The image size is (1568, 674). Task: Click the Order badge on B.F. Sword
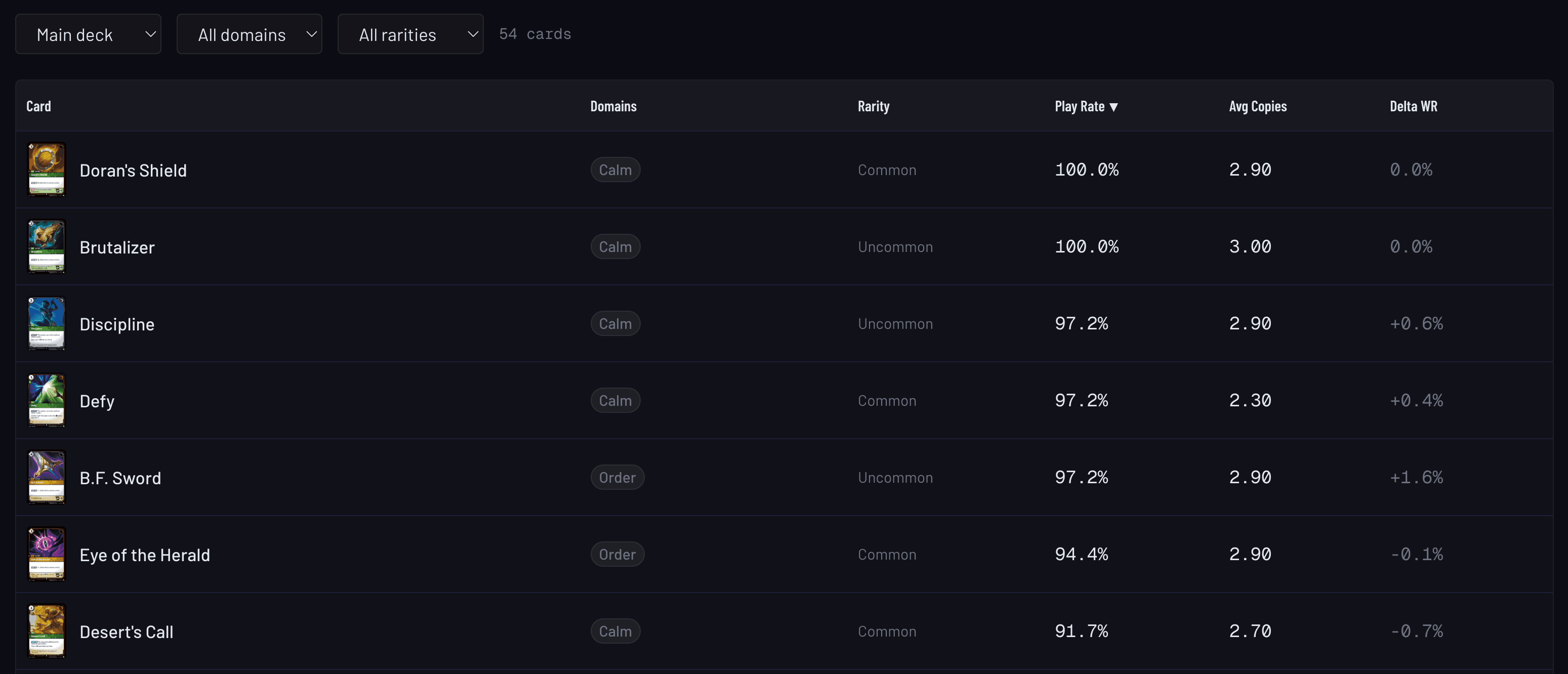[x=617, y=477]
